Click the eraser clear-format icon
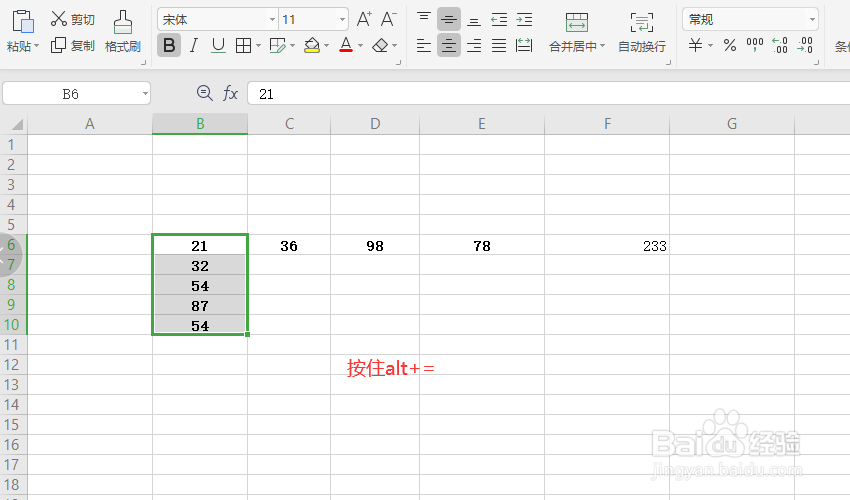The image size is (850, 500). coord(380,46)
